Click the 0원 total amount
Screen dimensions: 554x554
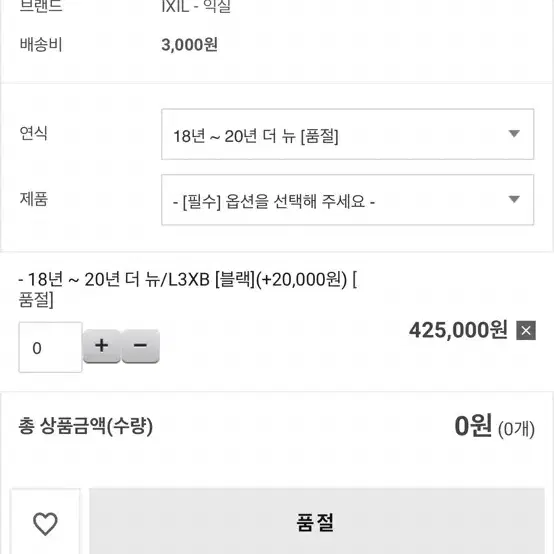(x=473, y=426)
